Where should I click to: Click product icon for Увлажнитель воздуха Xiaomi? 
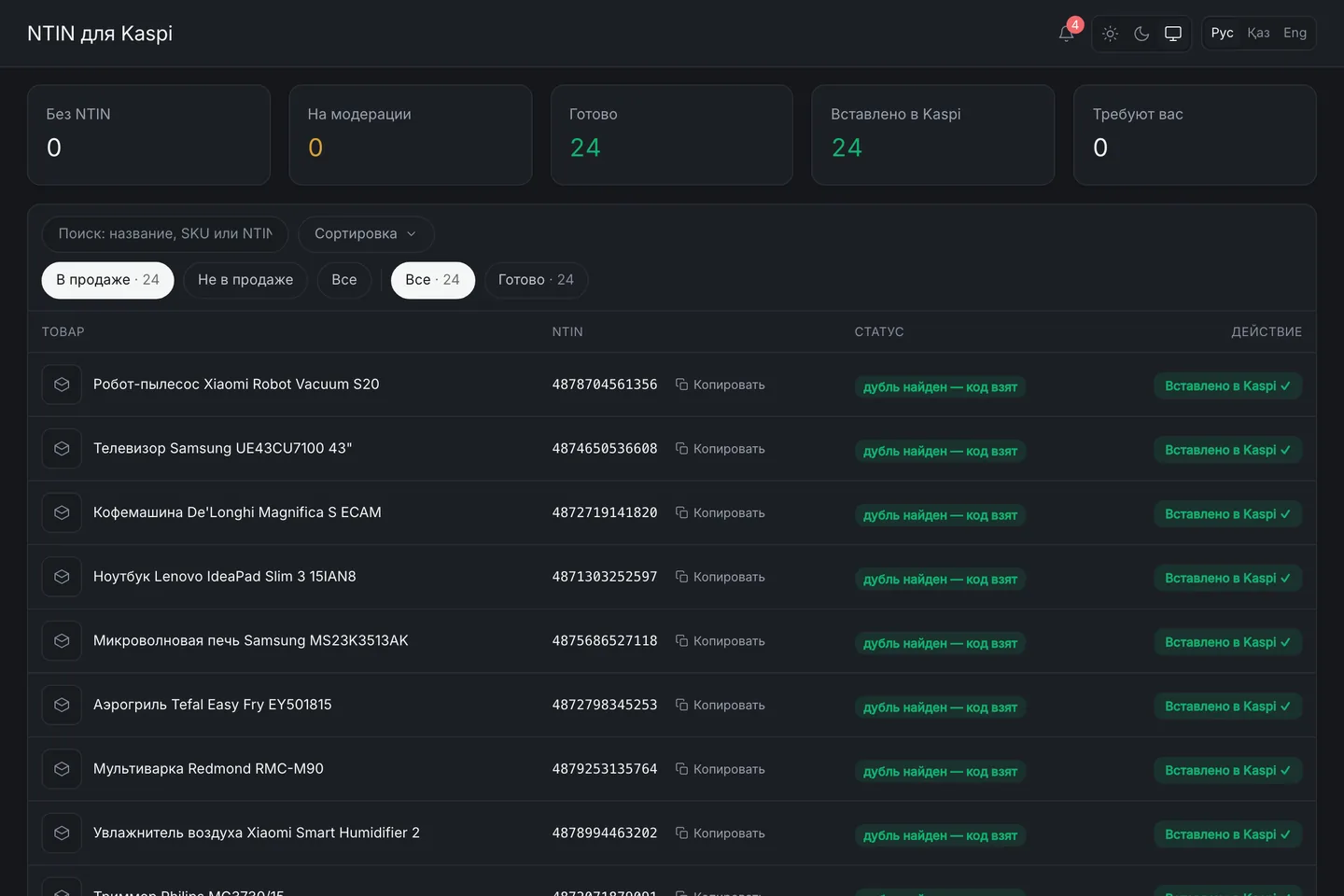(62, 833)
